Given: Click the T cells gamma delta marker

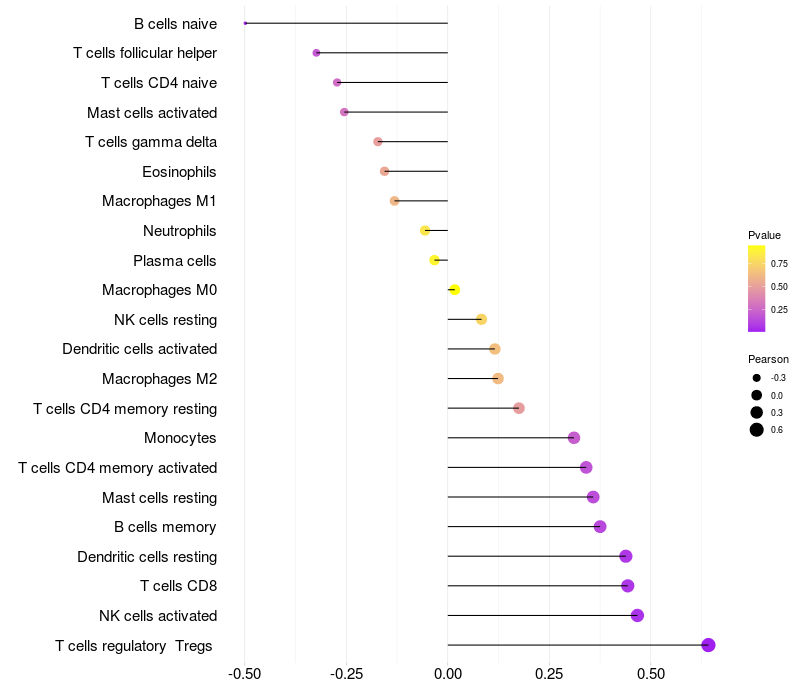Looking at the screenshot, I should pyautogui.click(x=378, y=141).
